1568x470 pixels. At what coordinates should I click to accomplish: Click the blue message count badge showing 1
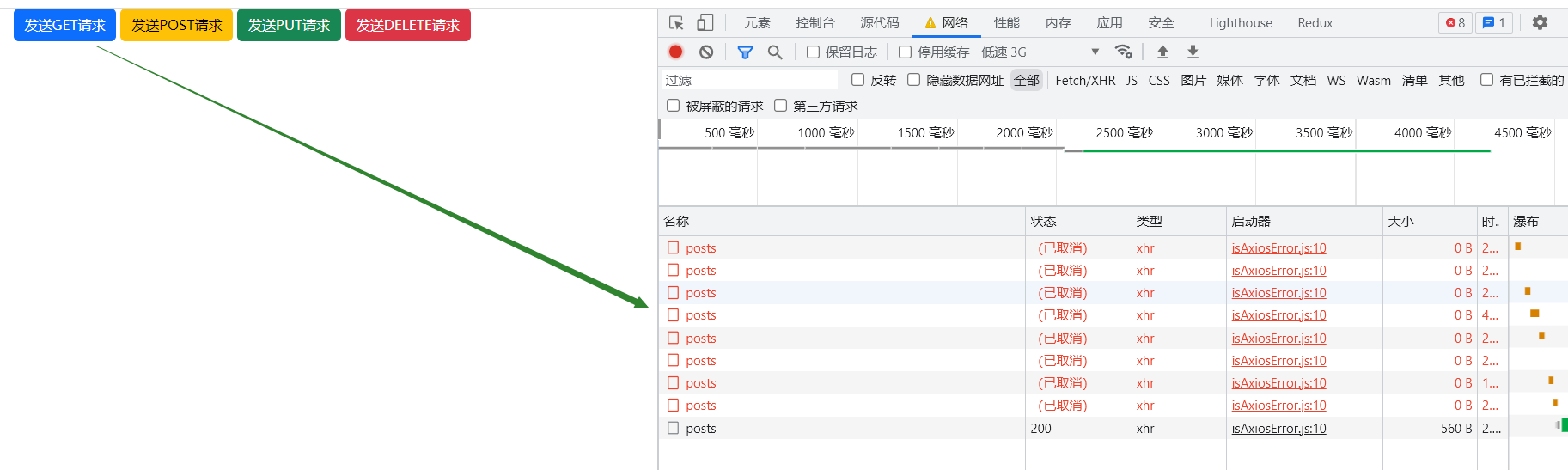[1494, 23]
